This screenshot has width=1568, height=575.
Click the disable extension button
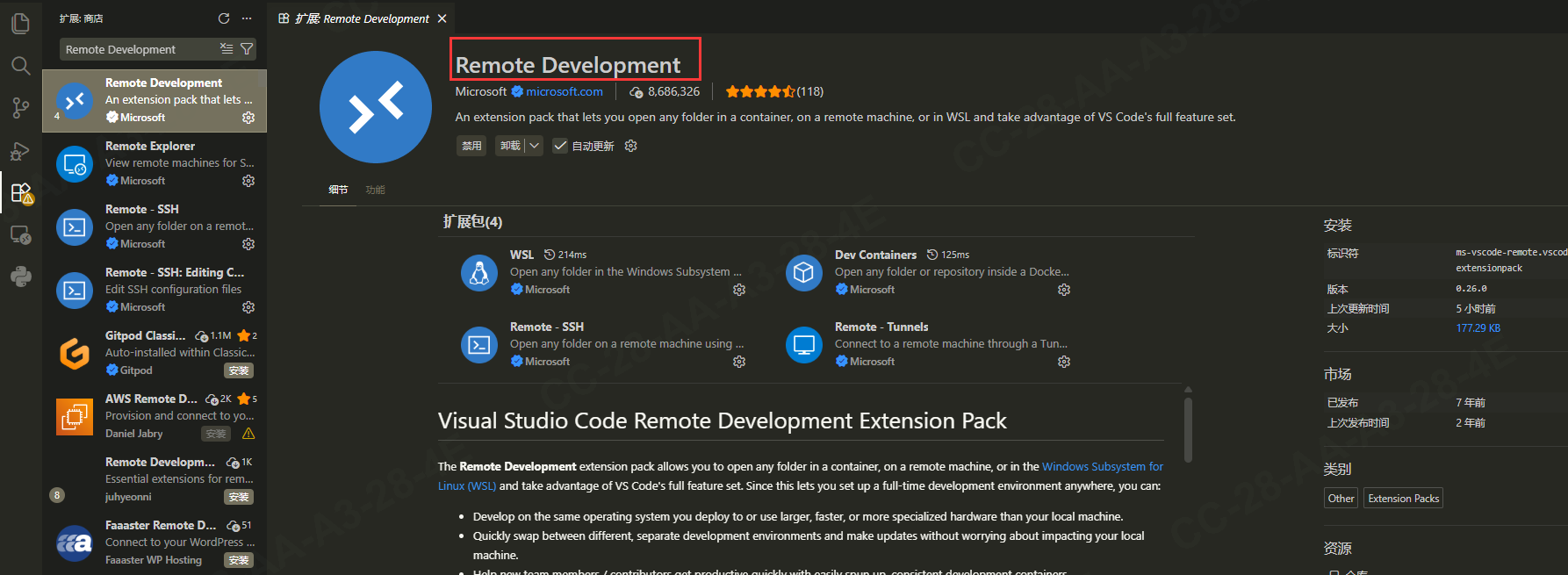point(471,146)
